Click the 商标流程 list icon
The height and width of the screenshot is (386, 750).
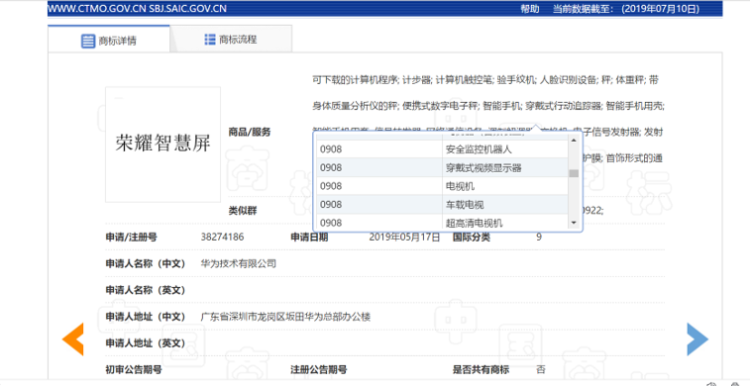pos(210,39)
